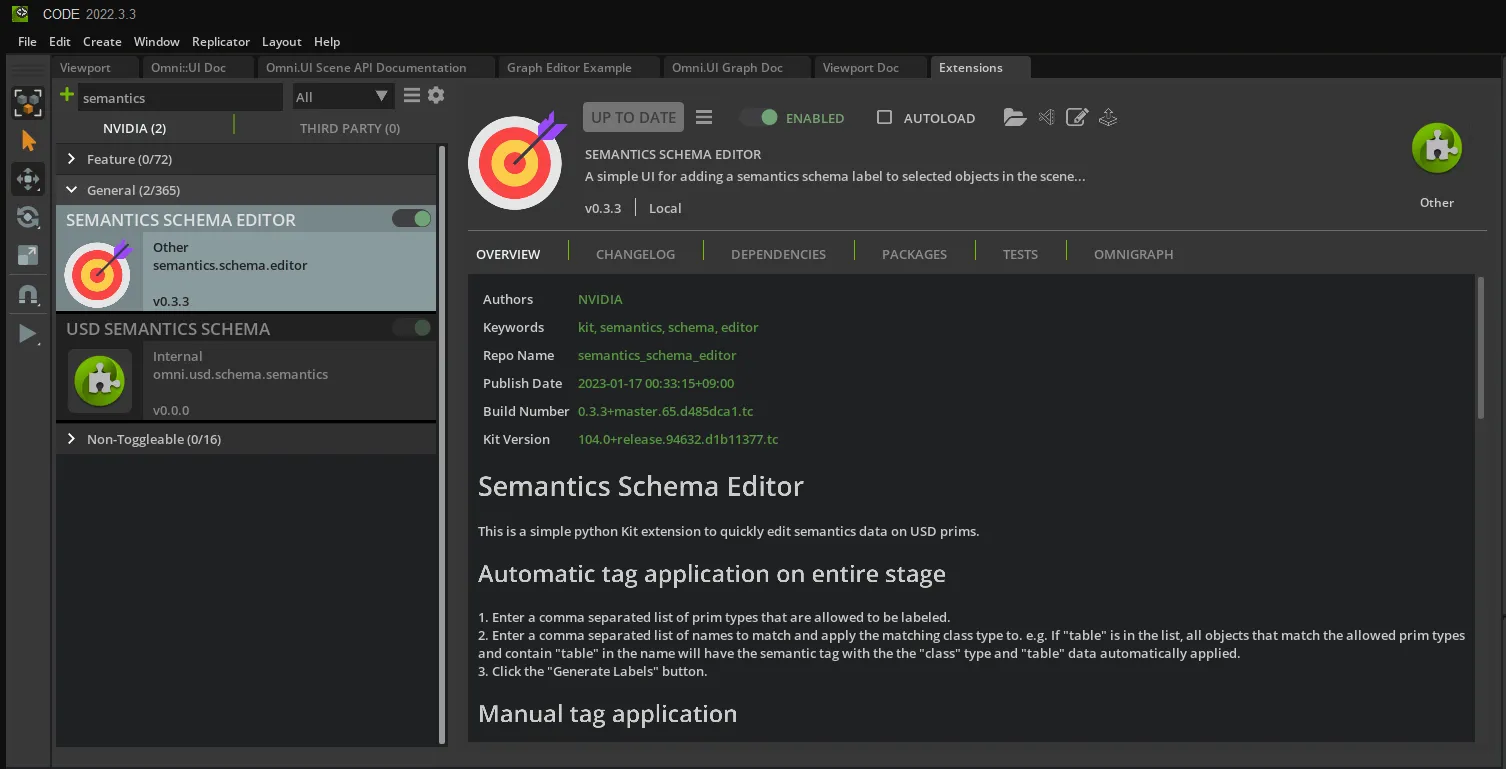
Task: Switch to the CHANGELOG tab
Action: point(635,254)
